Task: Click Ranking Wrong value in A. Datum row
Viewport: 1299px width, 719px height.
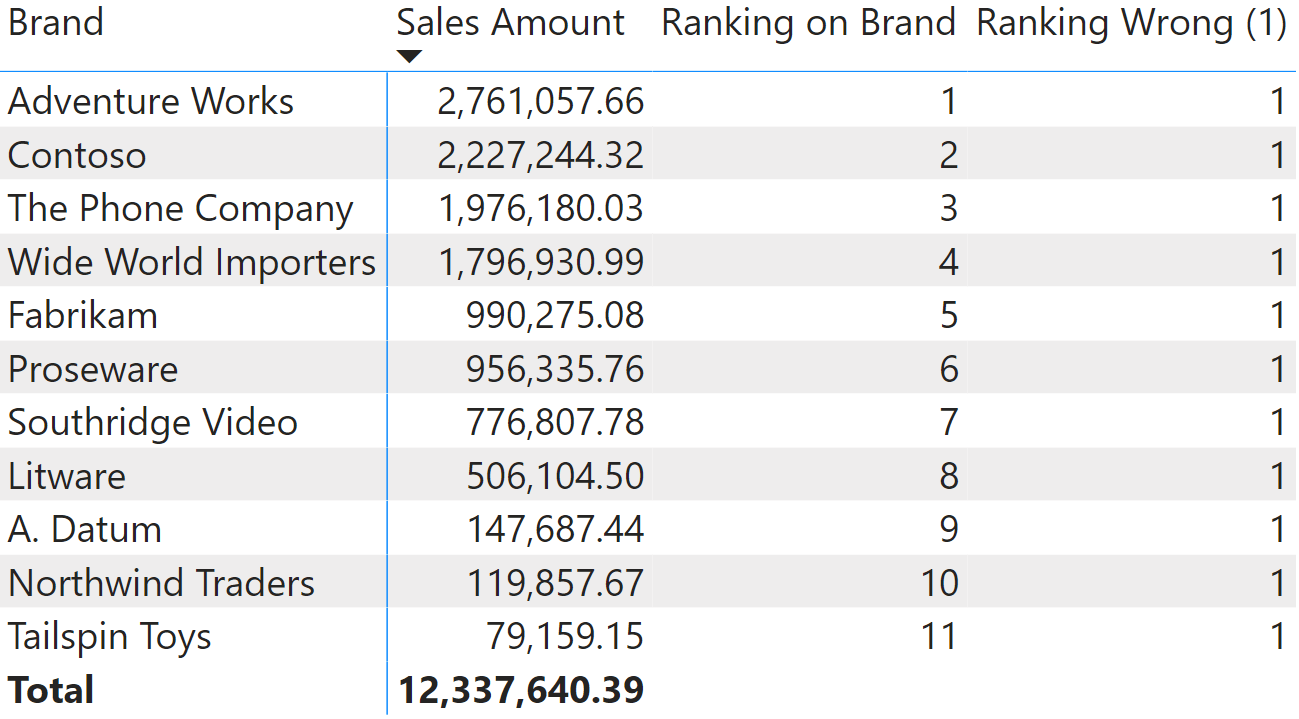Action: (x=1277, y=530)
